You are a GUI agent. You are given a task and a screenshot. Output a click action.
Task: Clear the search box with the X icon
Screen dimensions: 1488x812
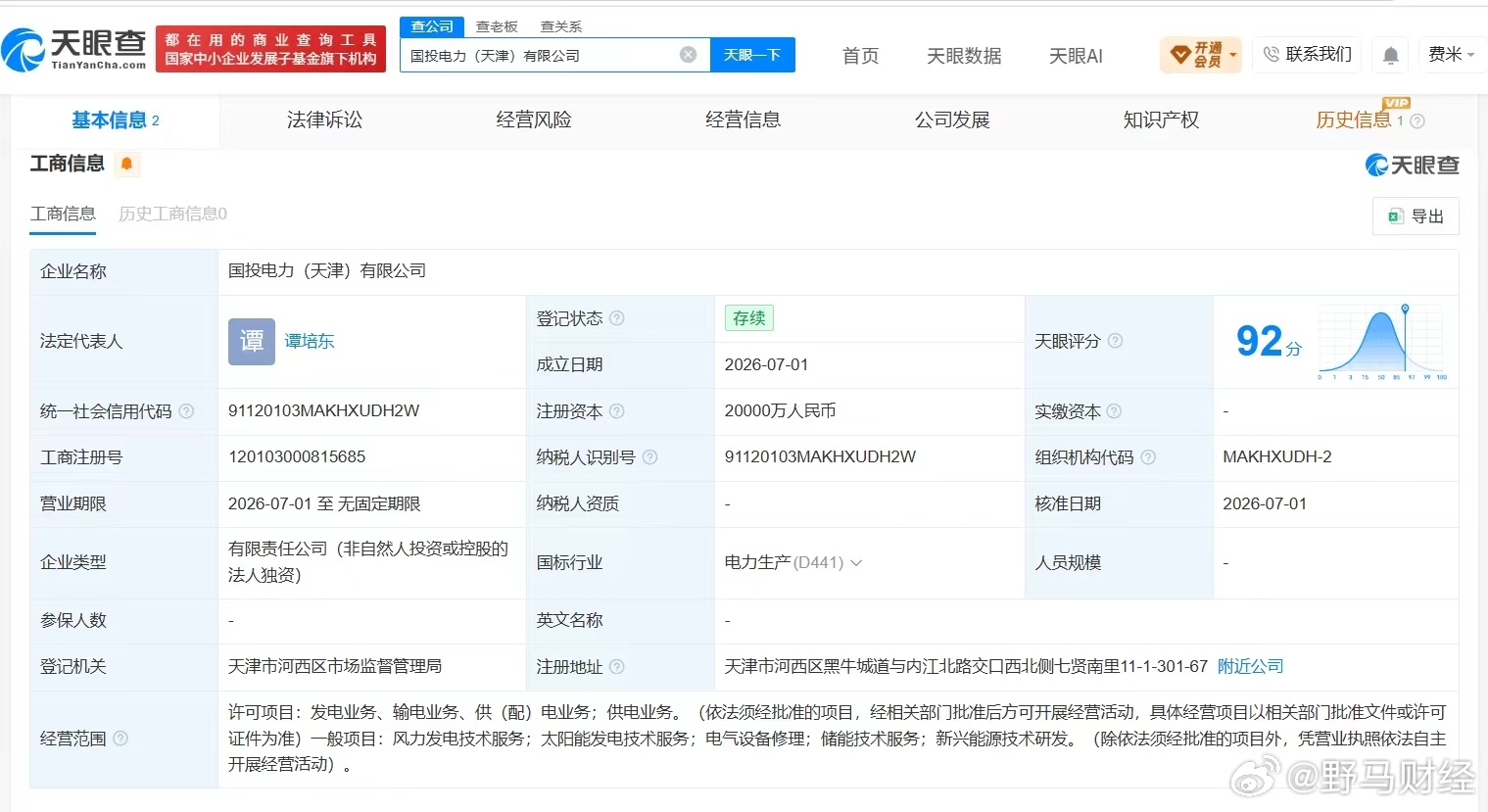688,55
